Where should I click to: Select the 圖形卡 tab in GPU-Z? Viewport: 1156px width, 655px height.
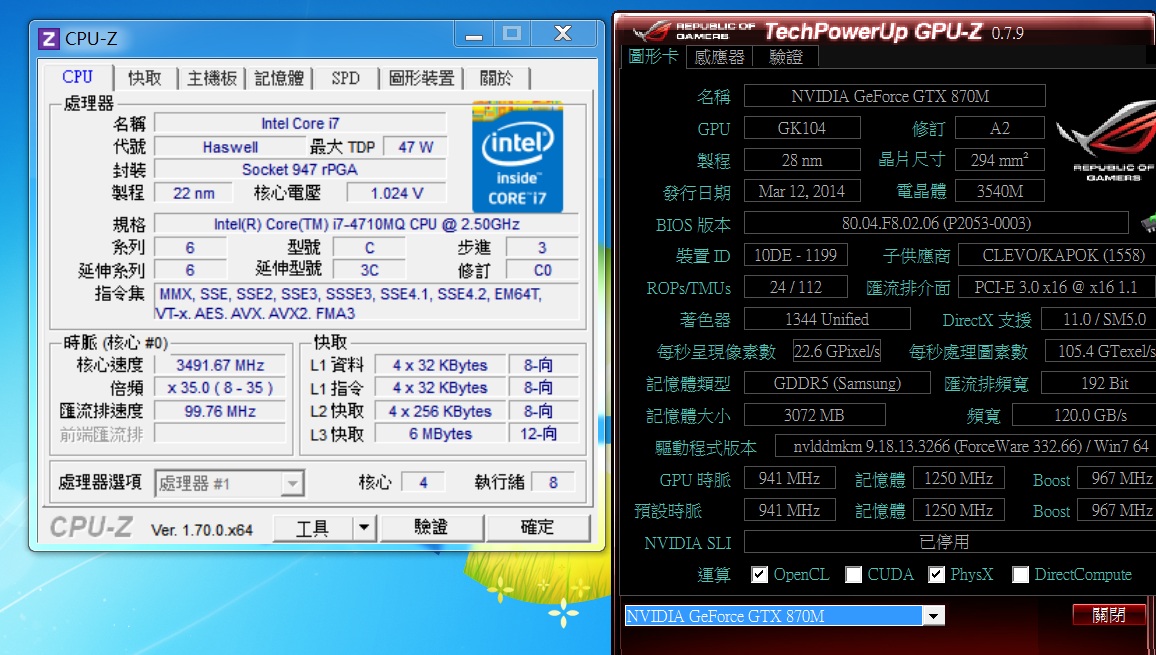[652, 56]
